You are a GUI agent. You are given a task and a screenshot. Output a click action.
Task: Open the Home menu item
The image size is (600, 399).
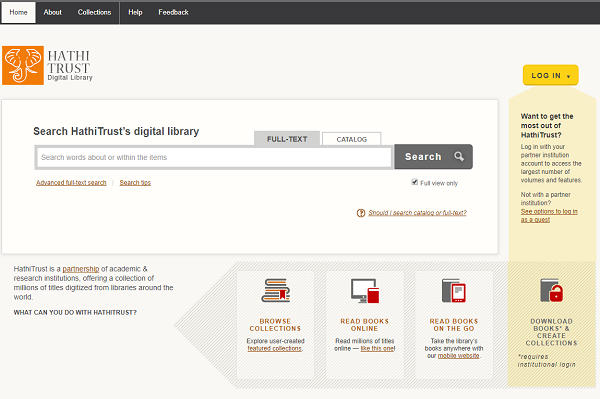point(18,12)
